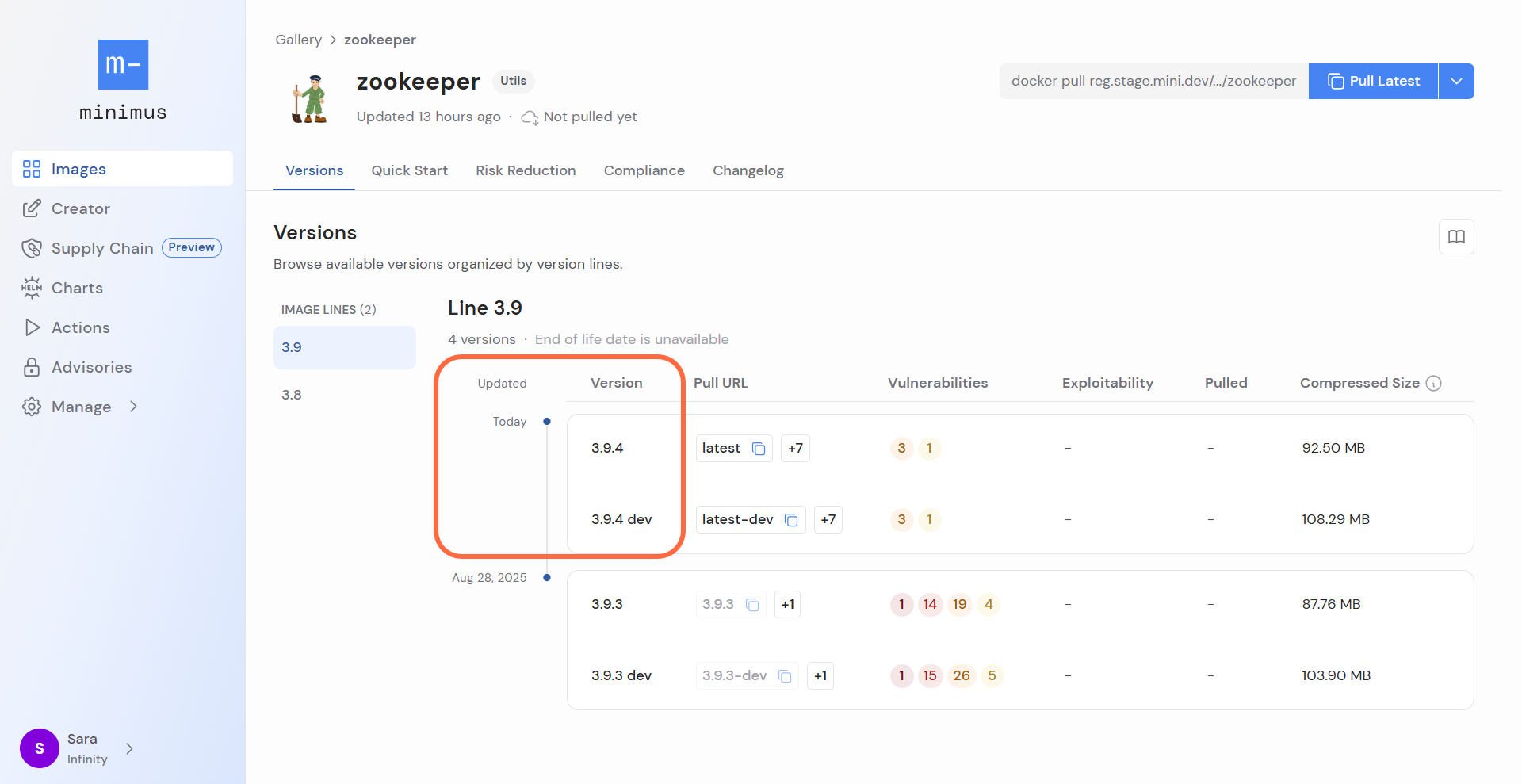Click the 108.29 MB size value
The width and height of the screenshot is (1522, 784).
point(1336,519)
